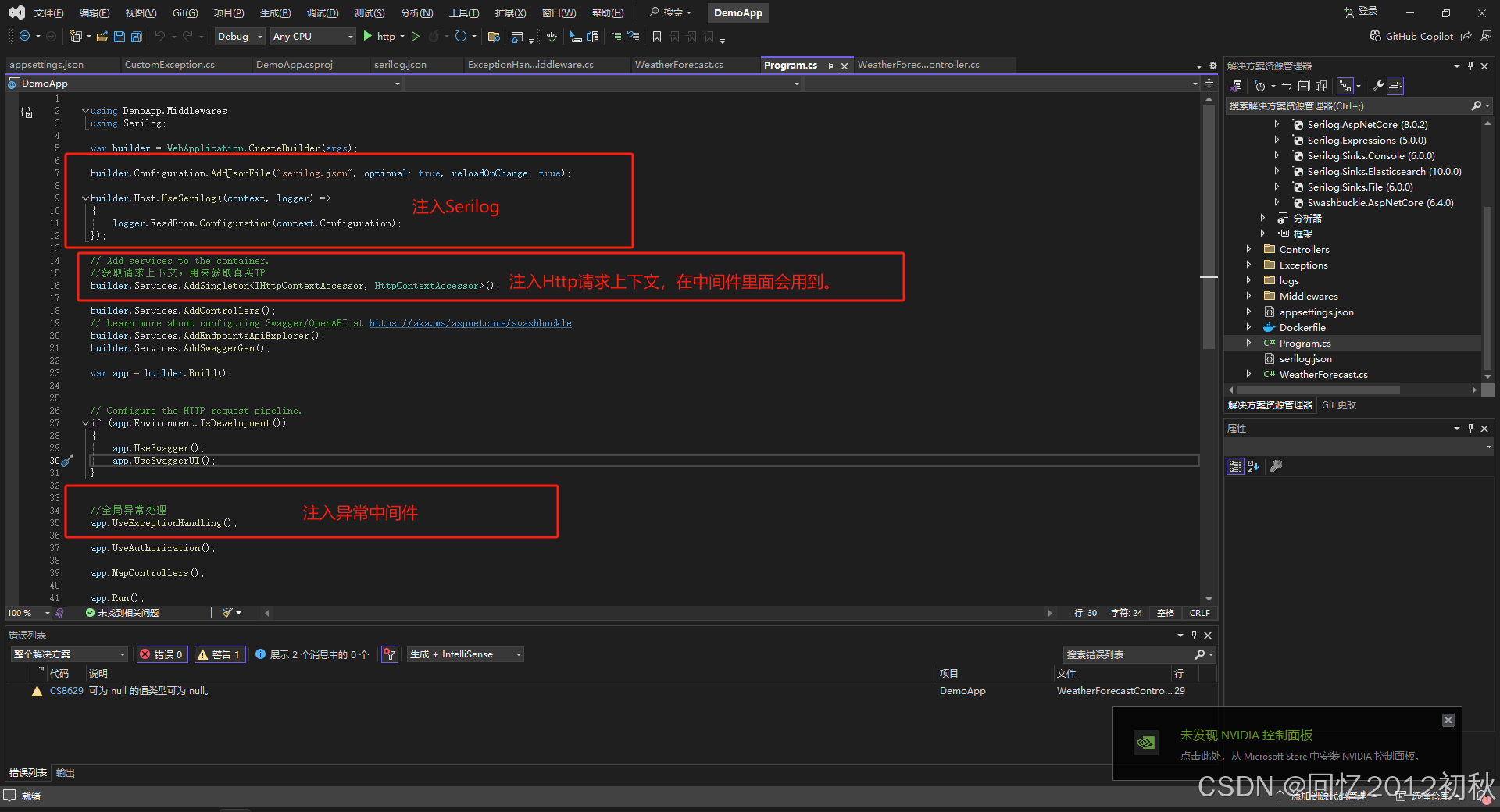The image size is (1500, 812).
Task: Open the 生成 + IntelliSense dropdown
Action: coord(465,654)
